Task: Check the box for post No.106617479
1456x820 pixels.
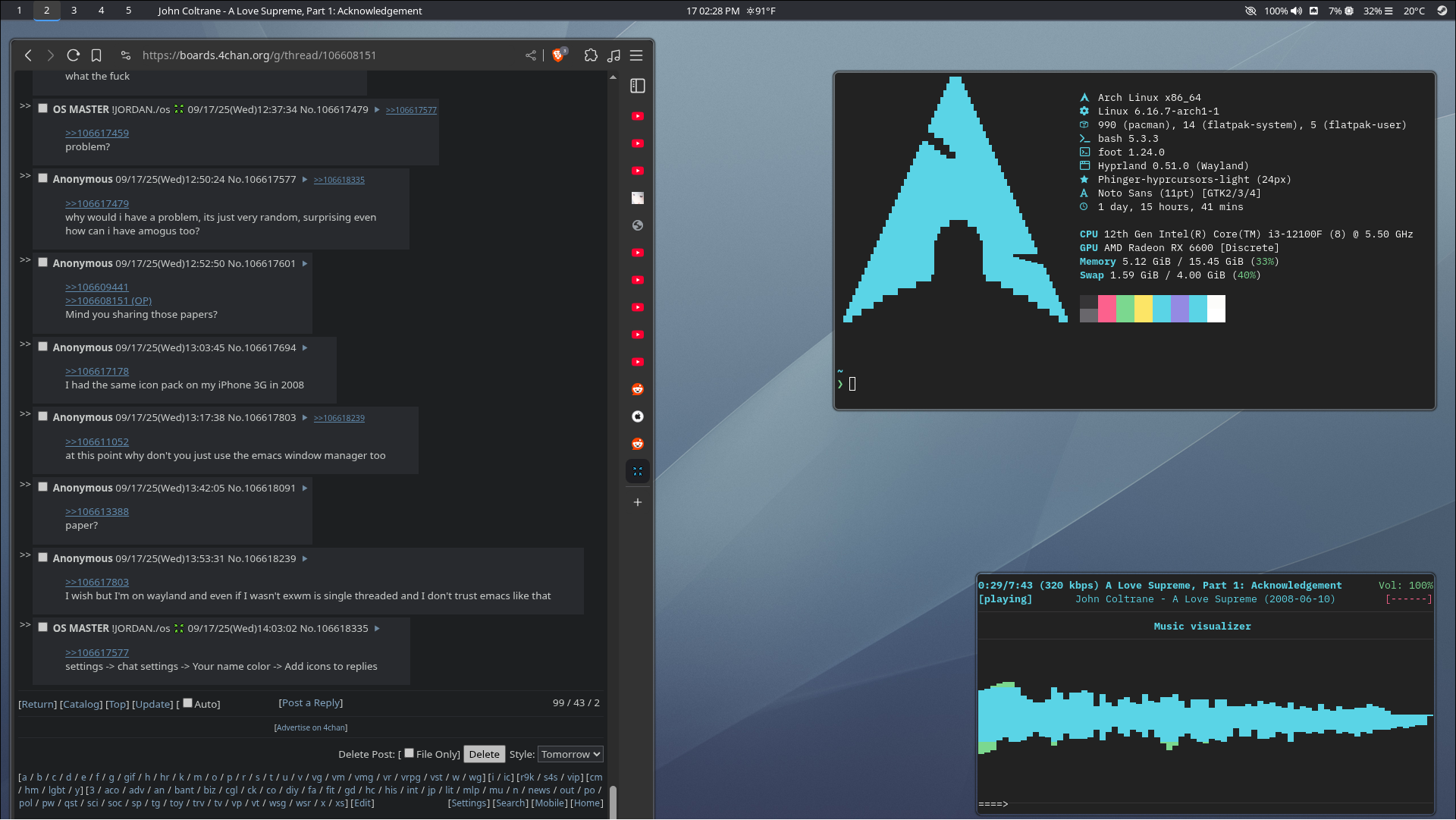Action: tap(43, 108)
